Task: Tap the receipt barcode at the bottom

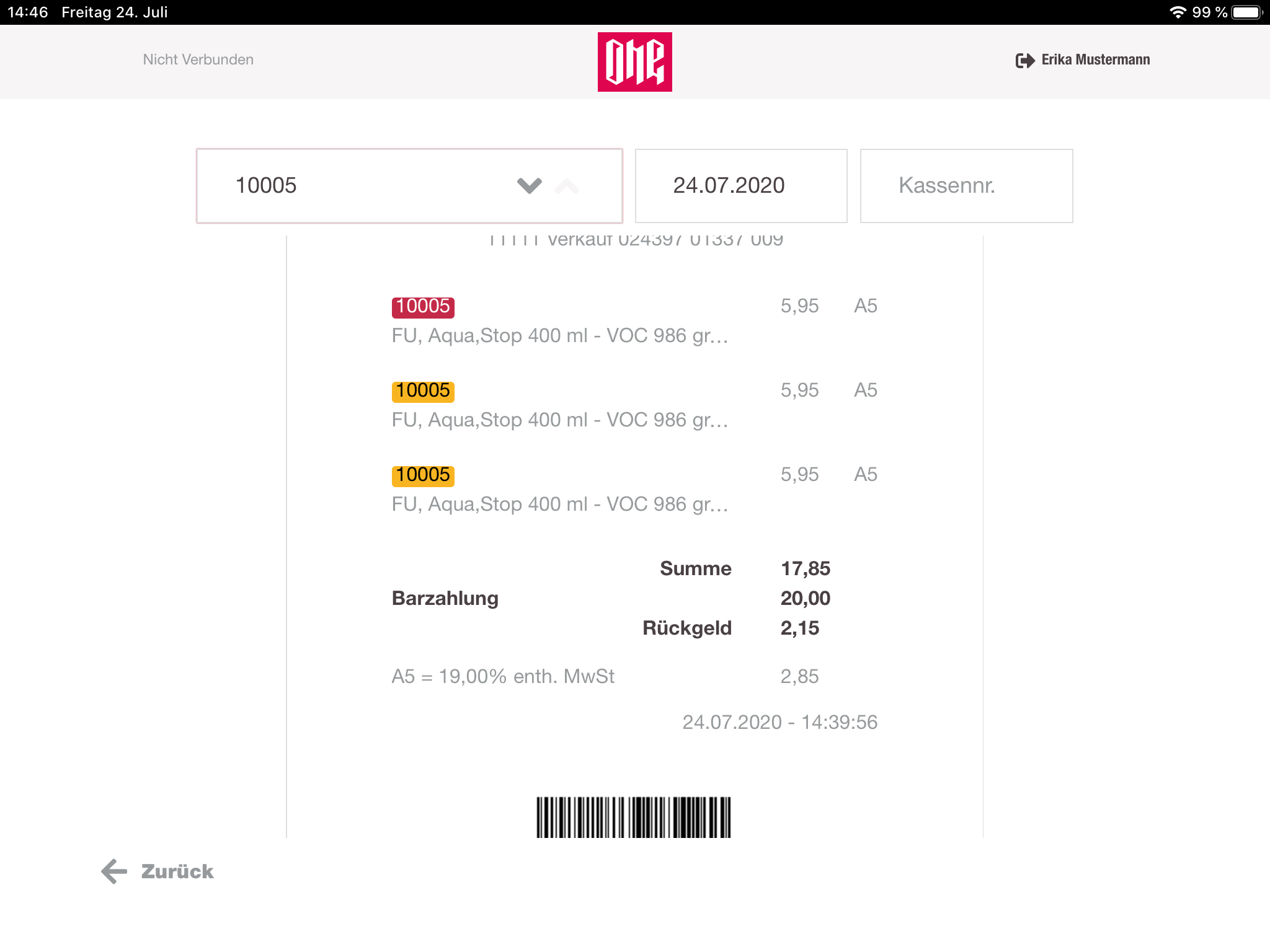Action: [x=634, y=817]
